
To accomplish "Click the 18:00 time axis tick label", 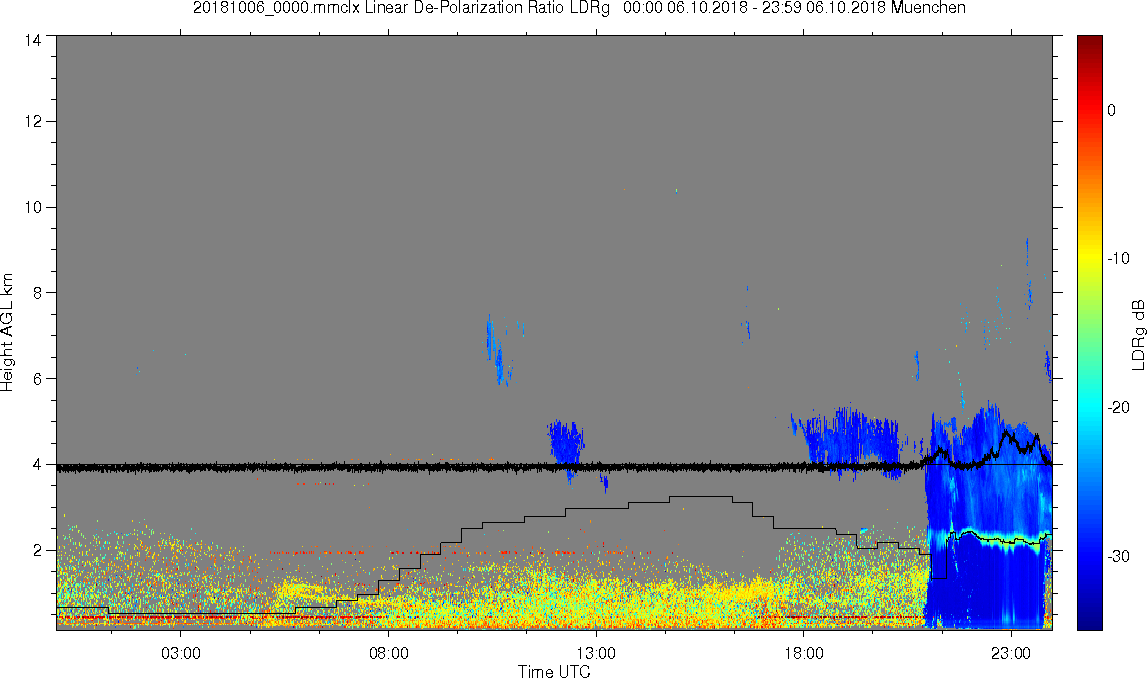I will tap(803, 653).
